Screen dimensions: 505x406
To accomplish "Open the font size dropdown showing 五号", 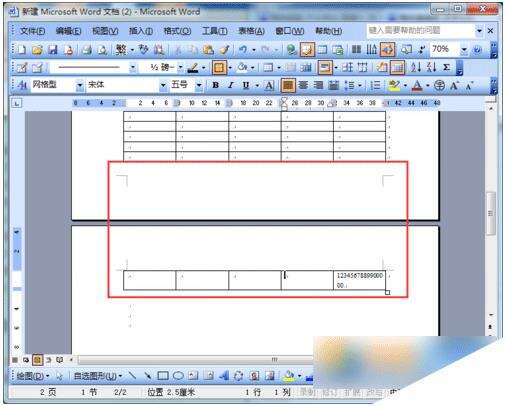I will point(199,86).
